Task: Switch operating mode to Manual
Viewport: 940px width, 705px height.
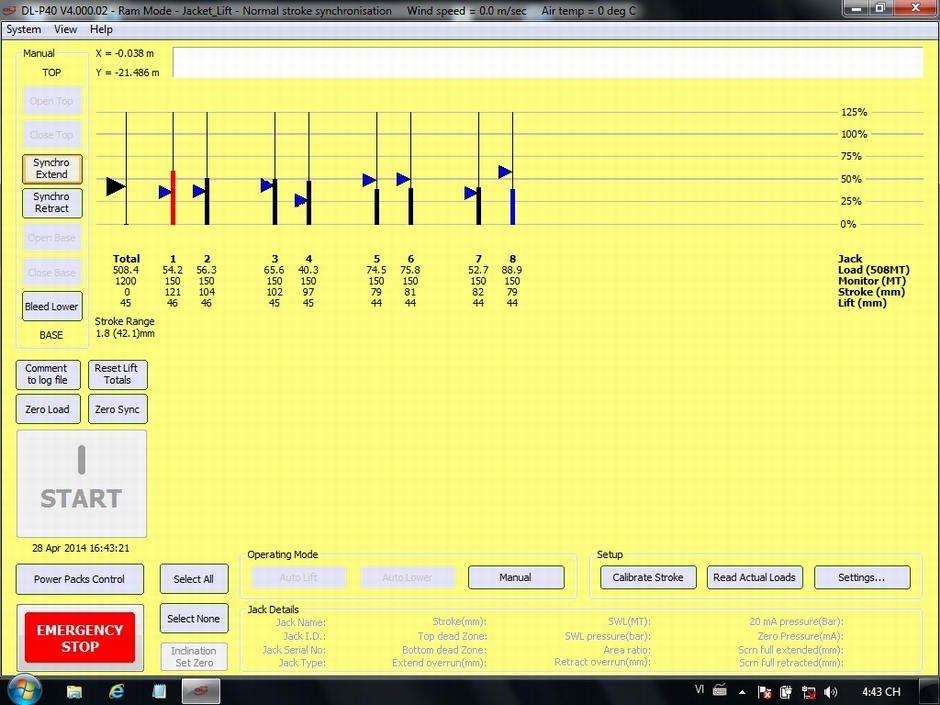Action: 516,578
